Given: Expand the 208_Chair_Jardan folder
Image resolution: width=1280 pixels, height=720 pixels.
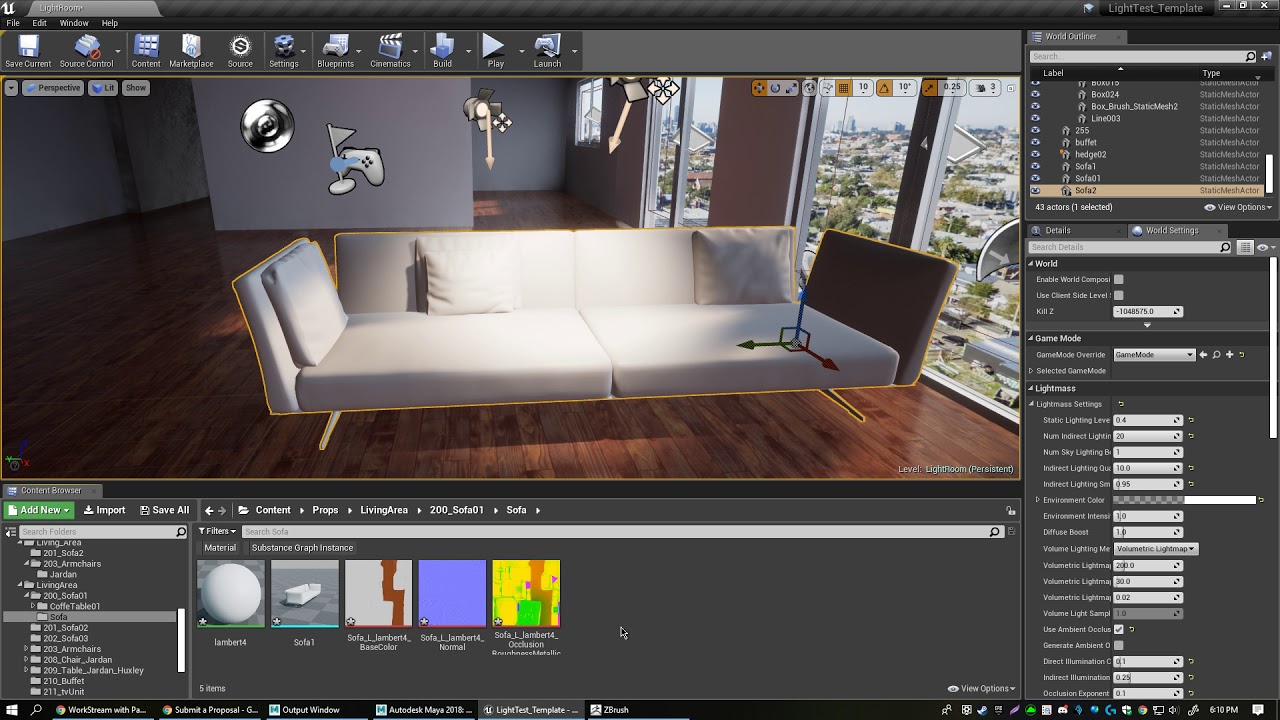Looking at the screenshot, I should (x=27, y=660).
